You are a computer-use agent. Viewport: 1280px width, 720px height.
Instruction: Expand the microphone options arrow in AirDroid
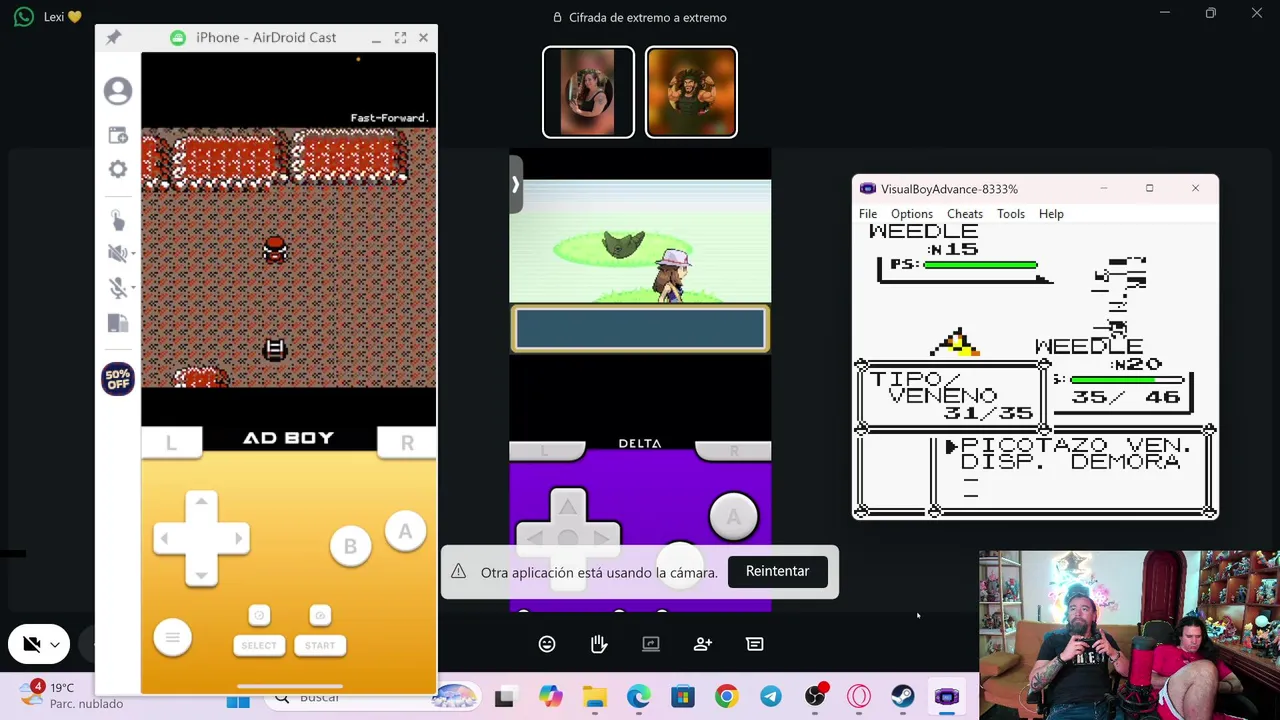(x=133, y=288)
